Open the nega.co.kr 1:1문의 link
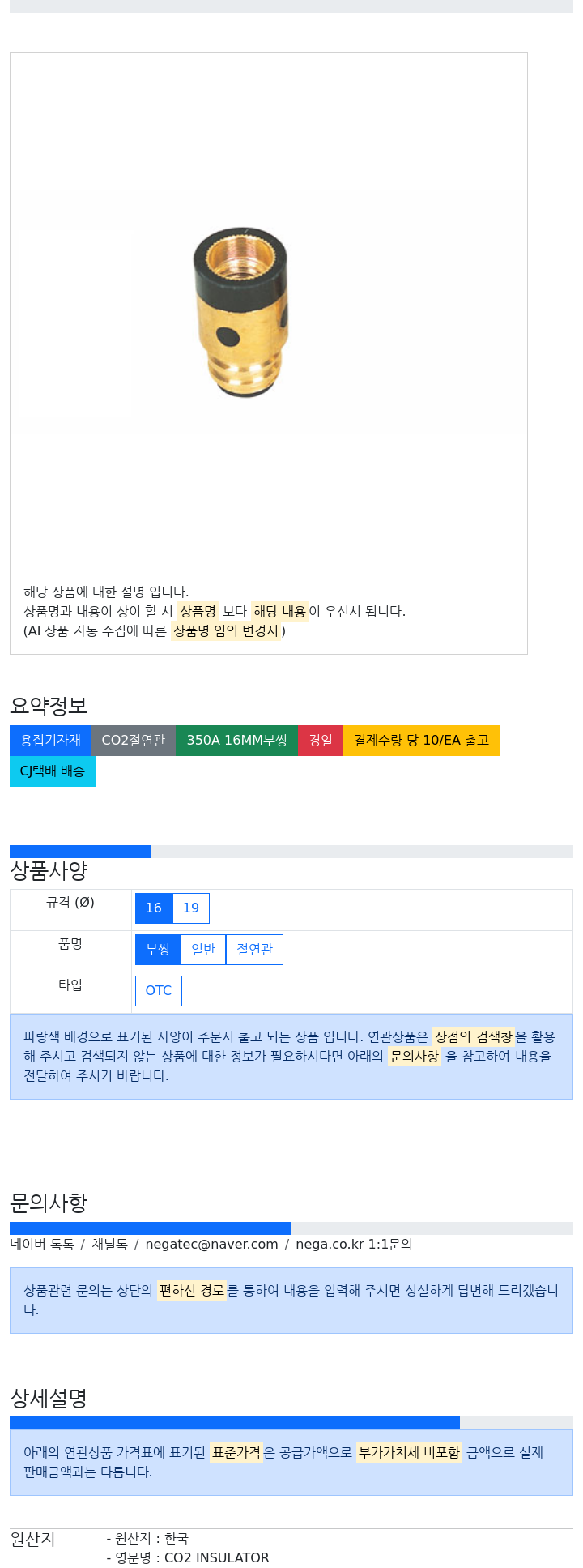The image size is (583, 1568). pyautogui.click(x=354, y=1245)
